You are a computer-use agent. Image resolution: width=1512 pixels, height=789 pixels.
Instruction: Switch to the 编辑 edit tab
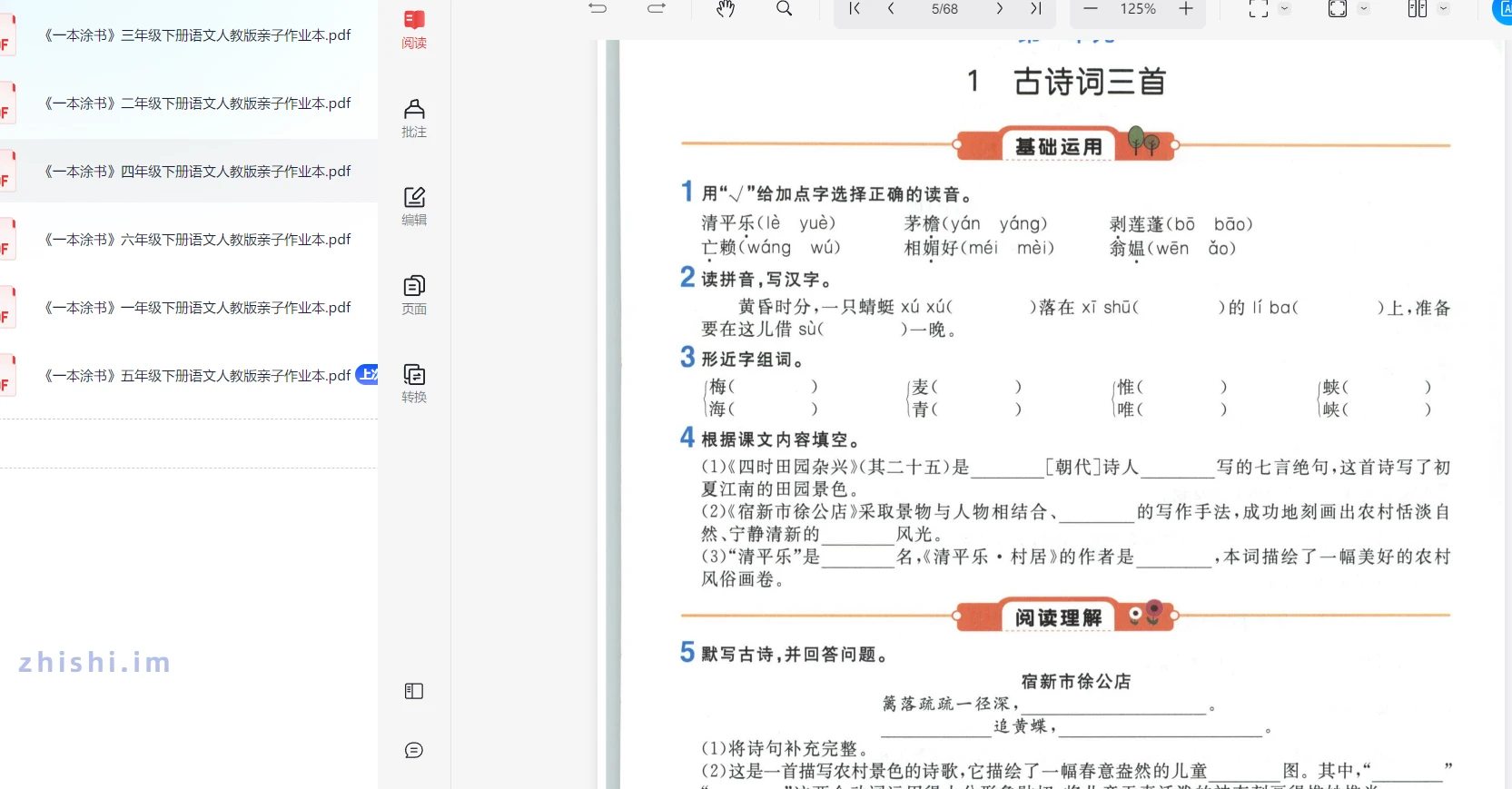click(x=414, y=206)
